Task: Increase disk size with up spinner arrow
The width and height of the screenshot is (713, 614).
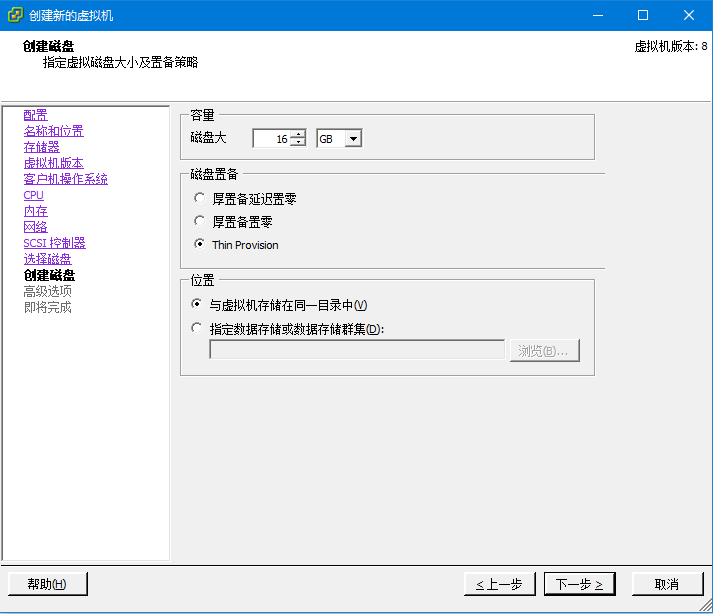Action: 298,134
